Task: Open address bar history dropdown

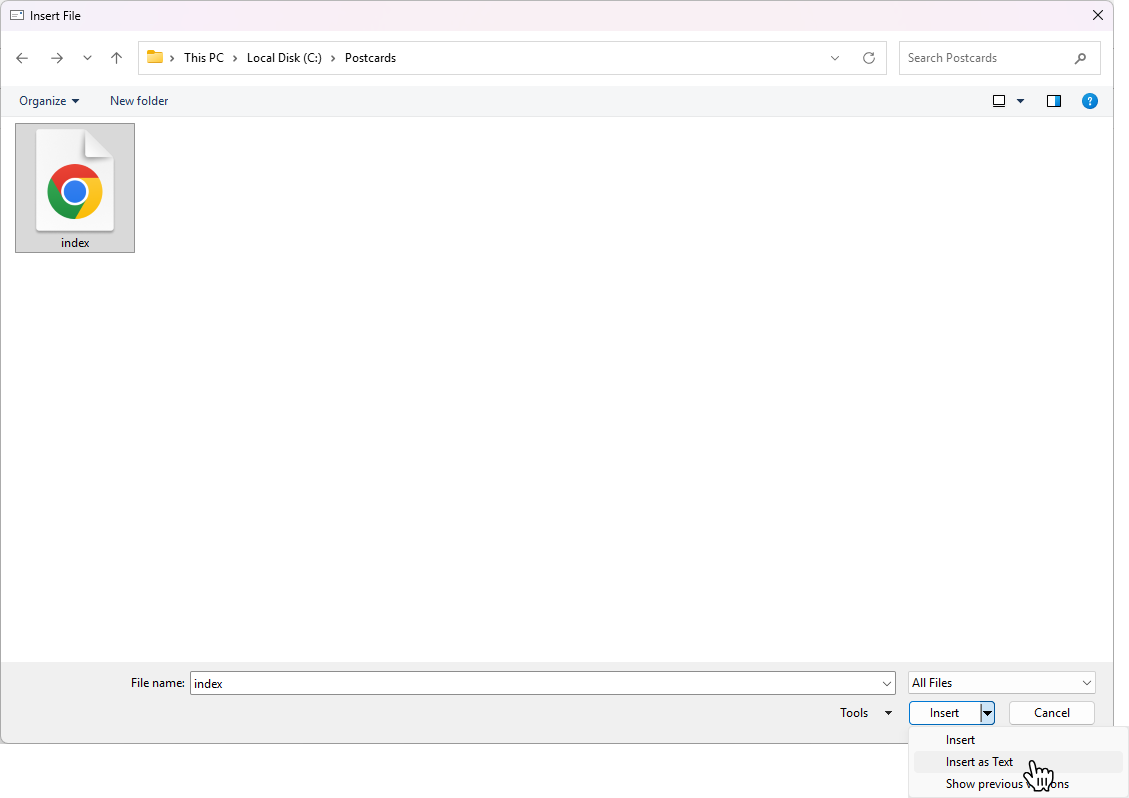Action: click(x=835, y=58)
